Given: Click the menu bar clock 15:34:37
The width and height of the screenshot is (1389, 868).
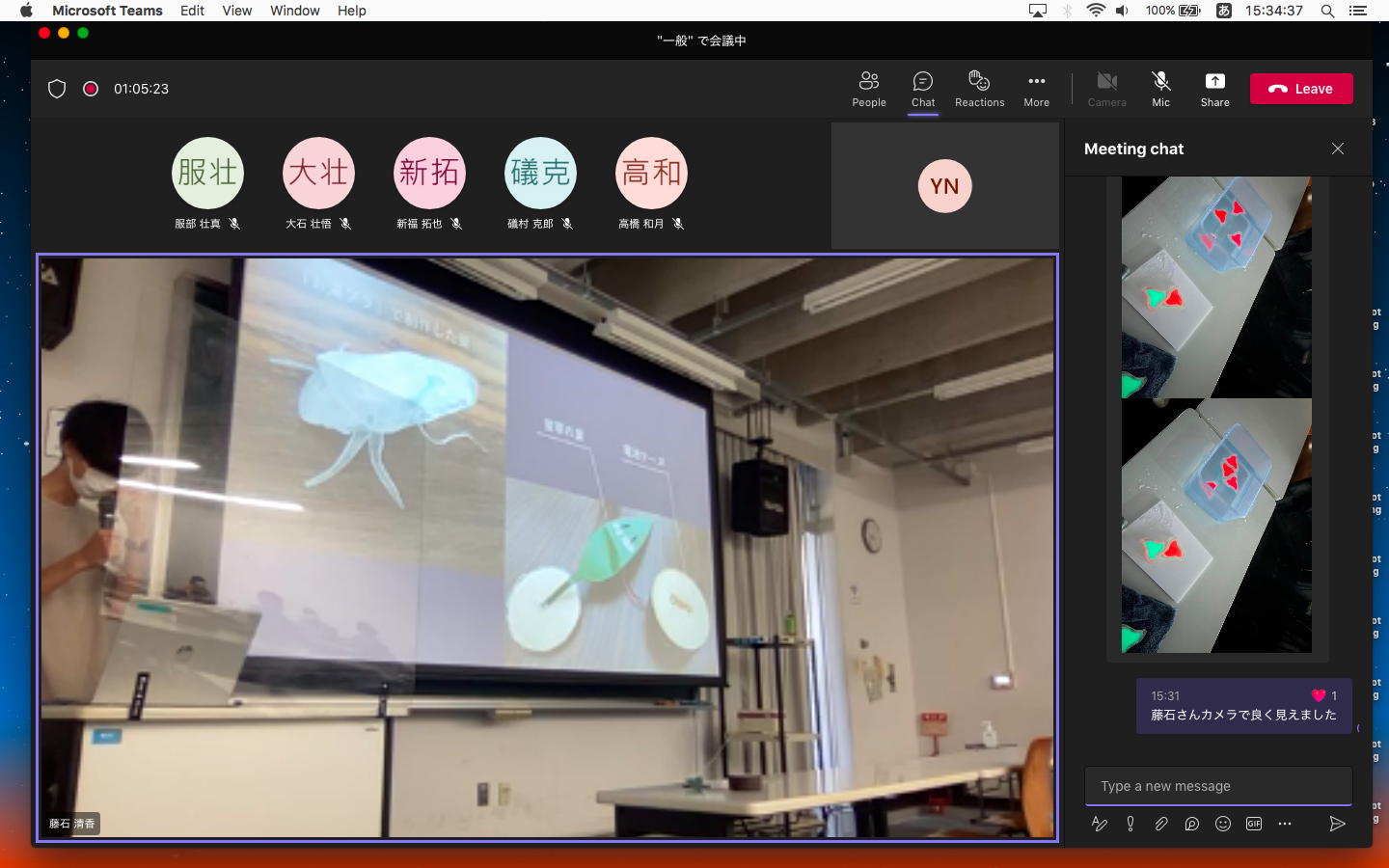Looking at the screenshot, I should click(1273, 11).
